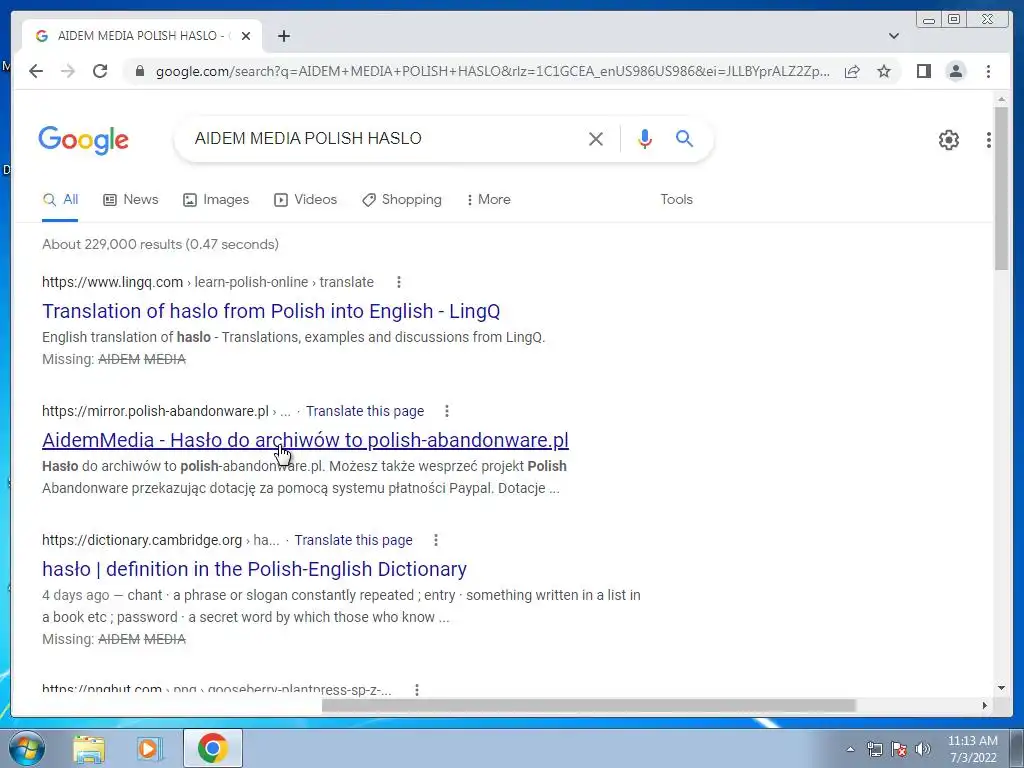Screen dimensions: 1024x768
Task: Click in the Google search input field
Action: click(x=385, y=138)
